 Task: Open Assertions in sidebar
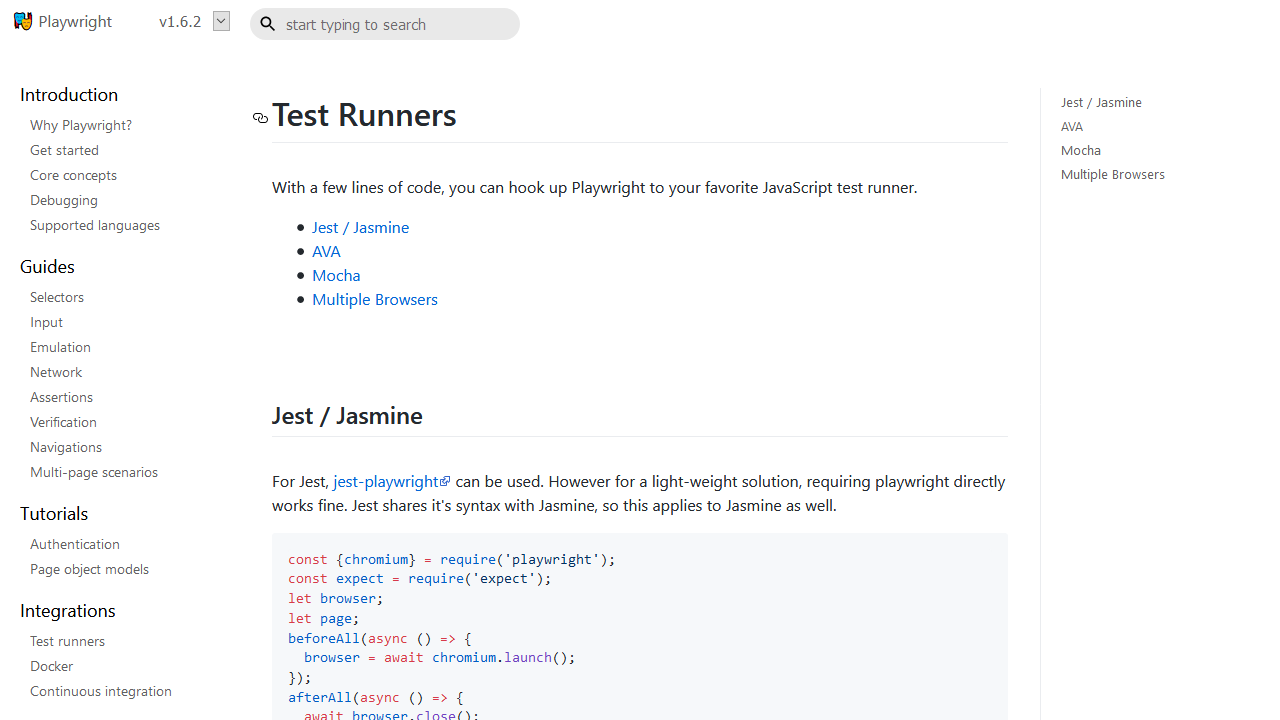[x=61, y=397]
